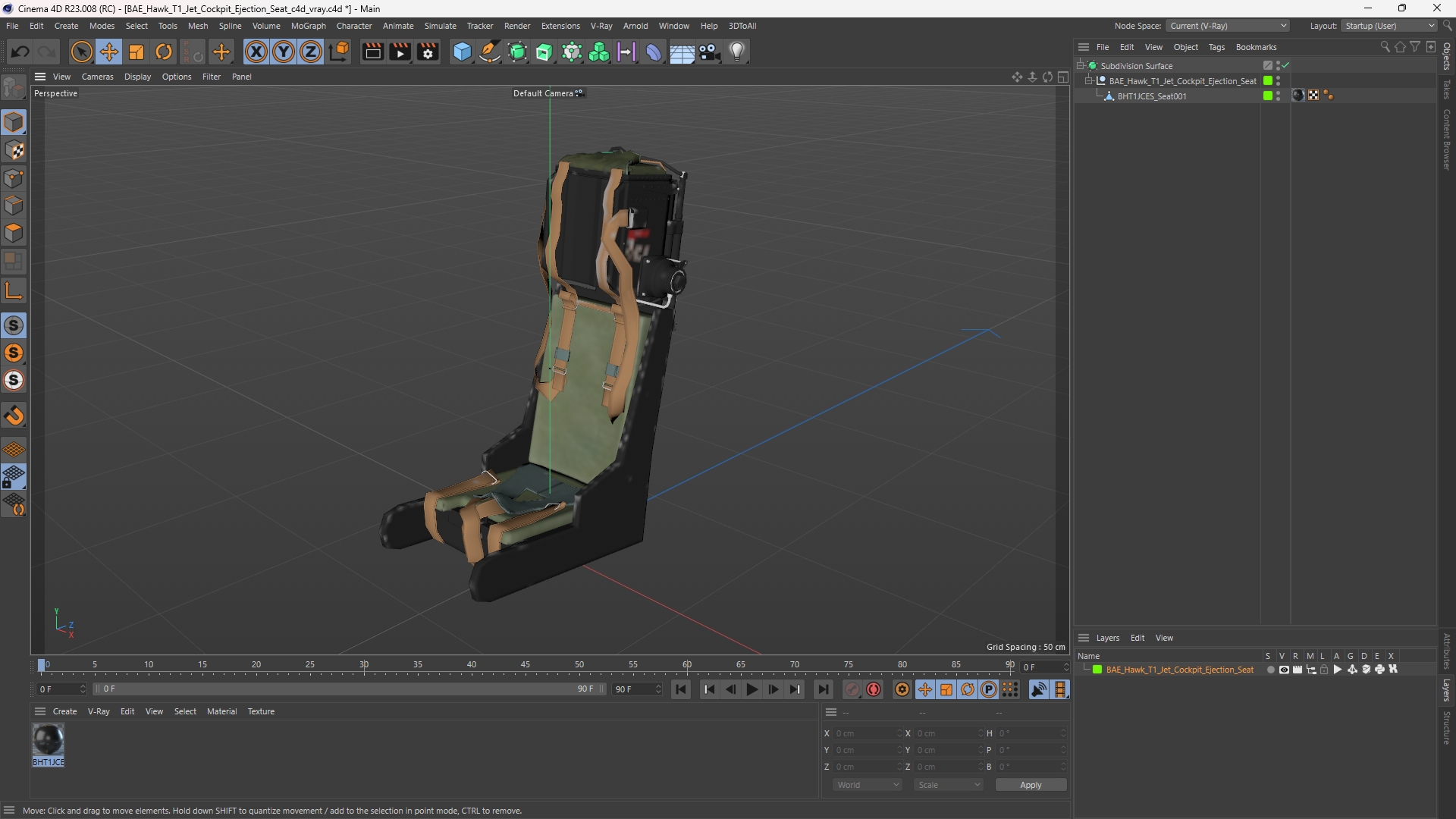Select the Move tool in the toolbar
The height and width of the screenshot is (819, 1456).
click(x=109, y=52)
